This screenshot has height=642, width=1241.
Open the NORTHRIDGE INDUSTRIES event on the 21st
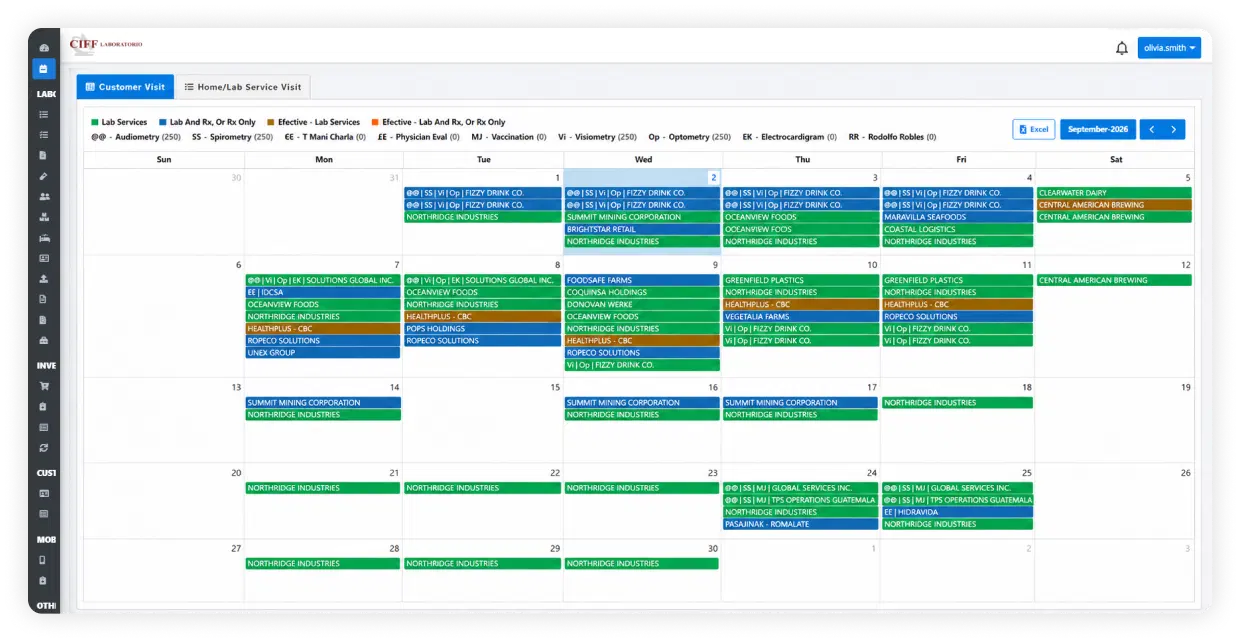pyautogui.click(x=323, y=488)
